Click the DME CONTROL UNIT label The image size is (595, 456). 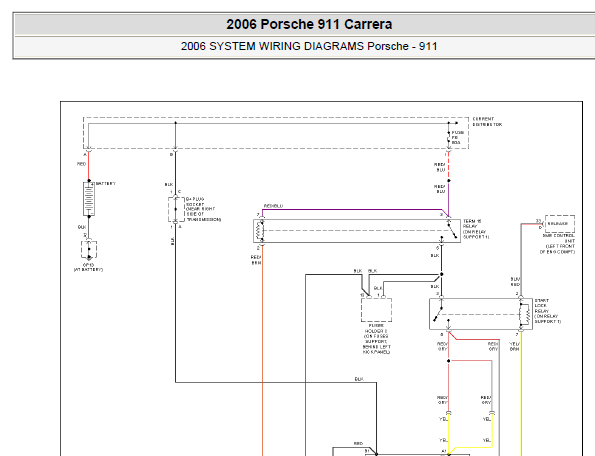[557, 244]
